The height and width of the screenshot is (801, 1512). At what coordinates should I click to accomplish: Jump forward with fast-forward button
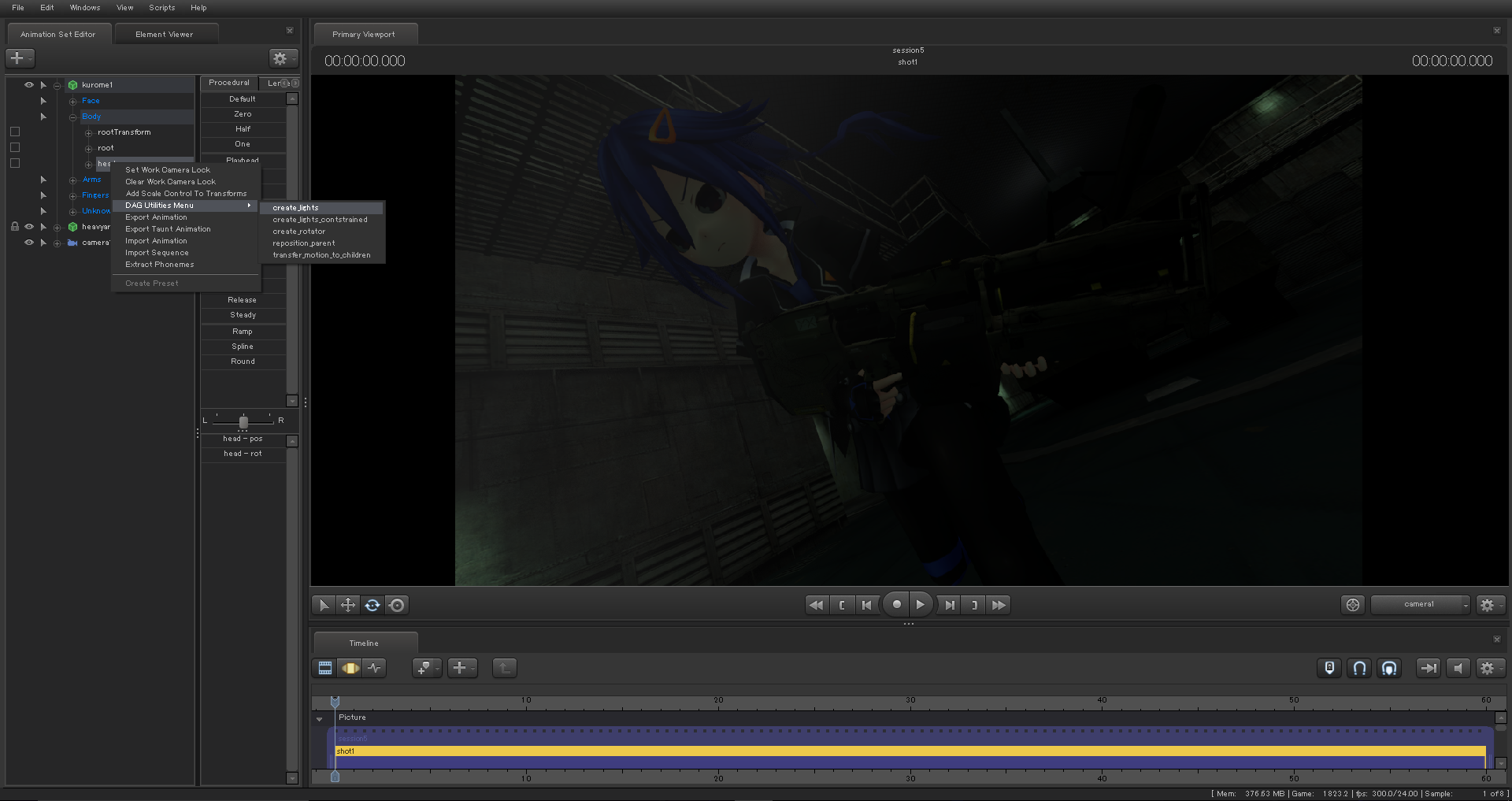pos(999,605)
